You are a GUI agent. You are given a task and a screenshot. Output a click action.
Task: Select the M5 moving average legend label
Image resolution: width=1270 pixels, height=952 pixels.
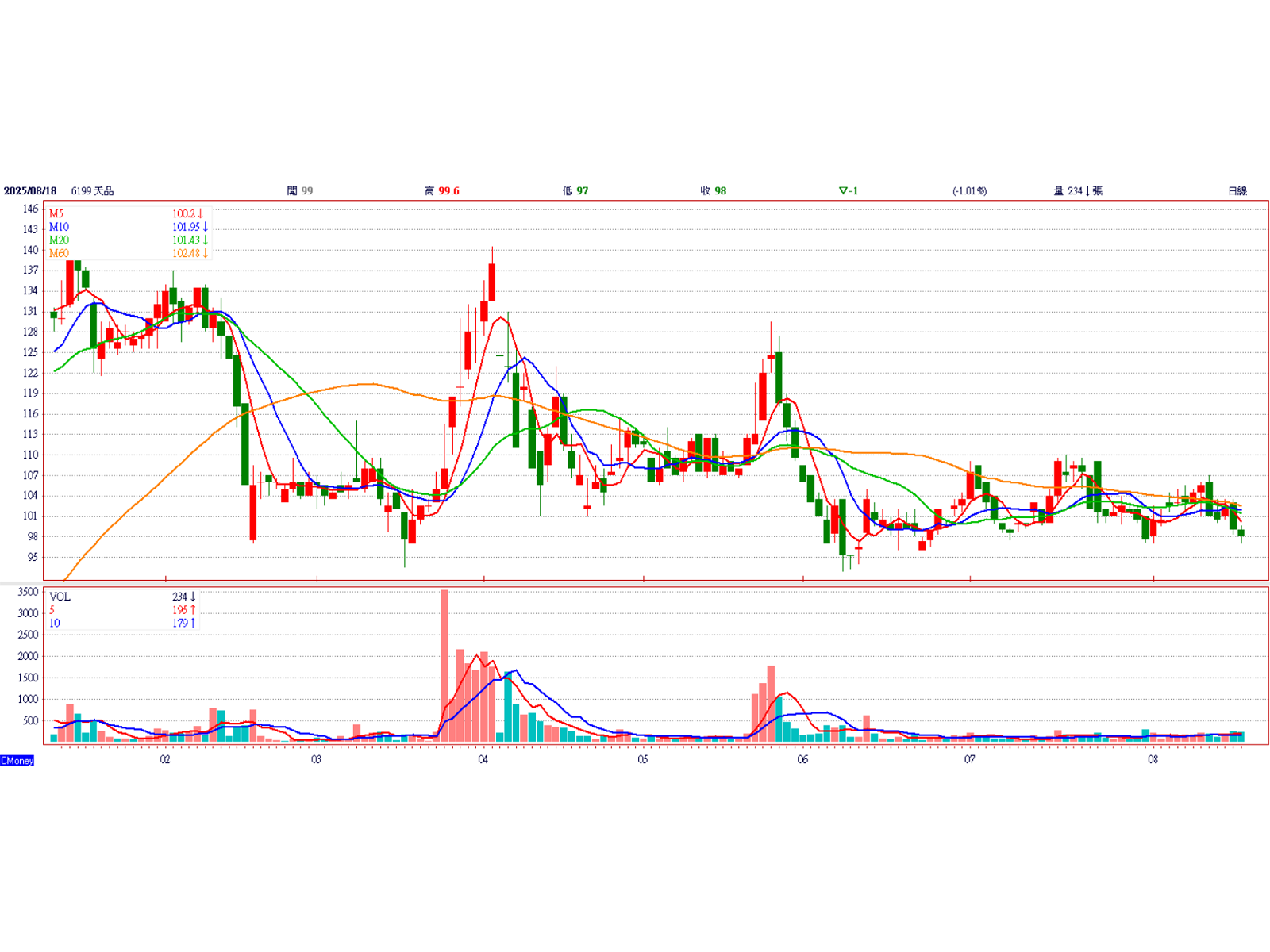coord(56,213)
